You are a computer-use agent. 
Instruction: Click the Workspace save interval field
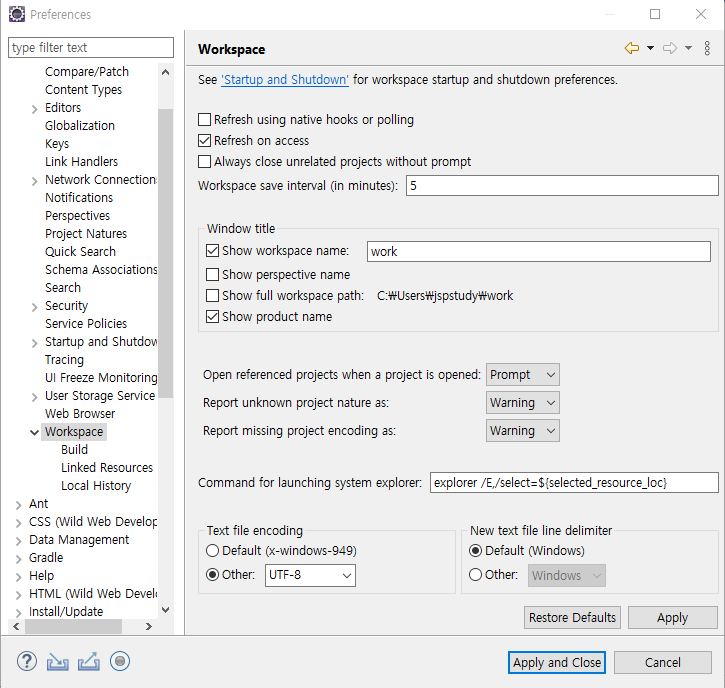coord(562,185)
